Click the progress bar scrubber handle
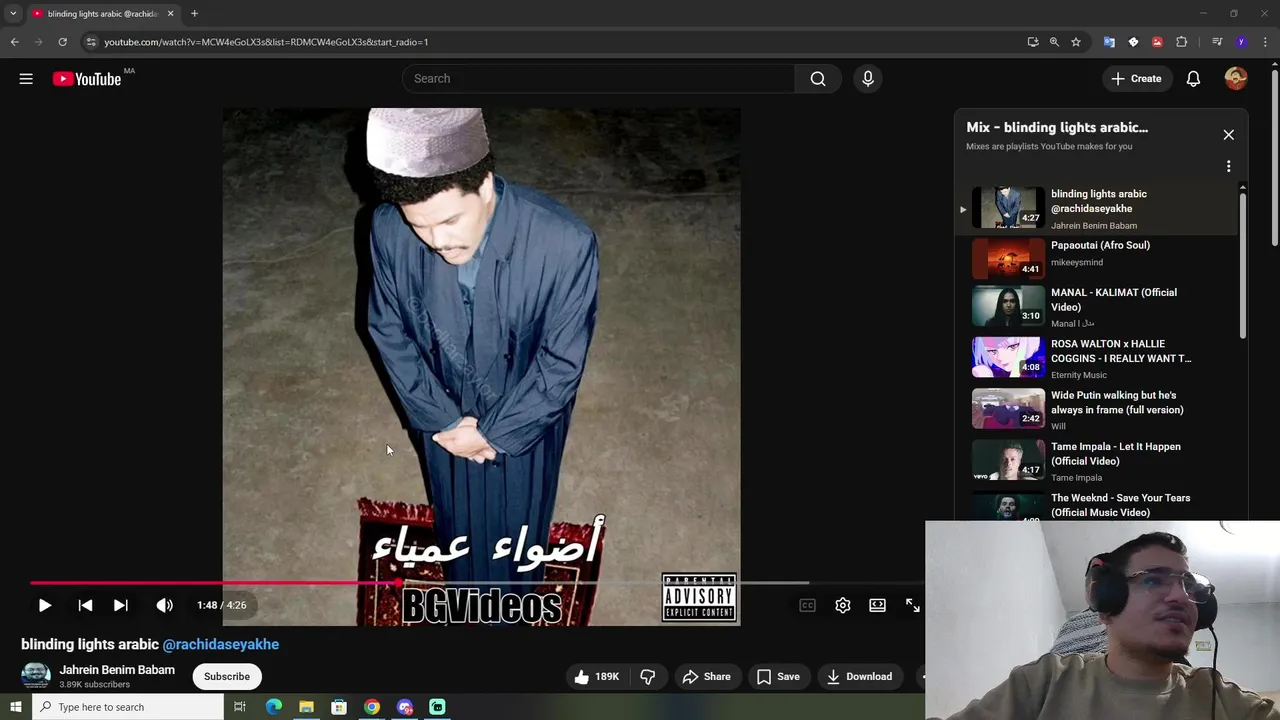Screen dimensions: 1280x720 point(399,582)
